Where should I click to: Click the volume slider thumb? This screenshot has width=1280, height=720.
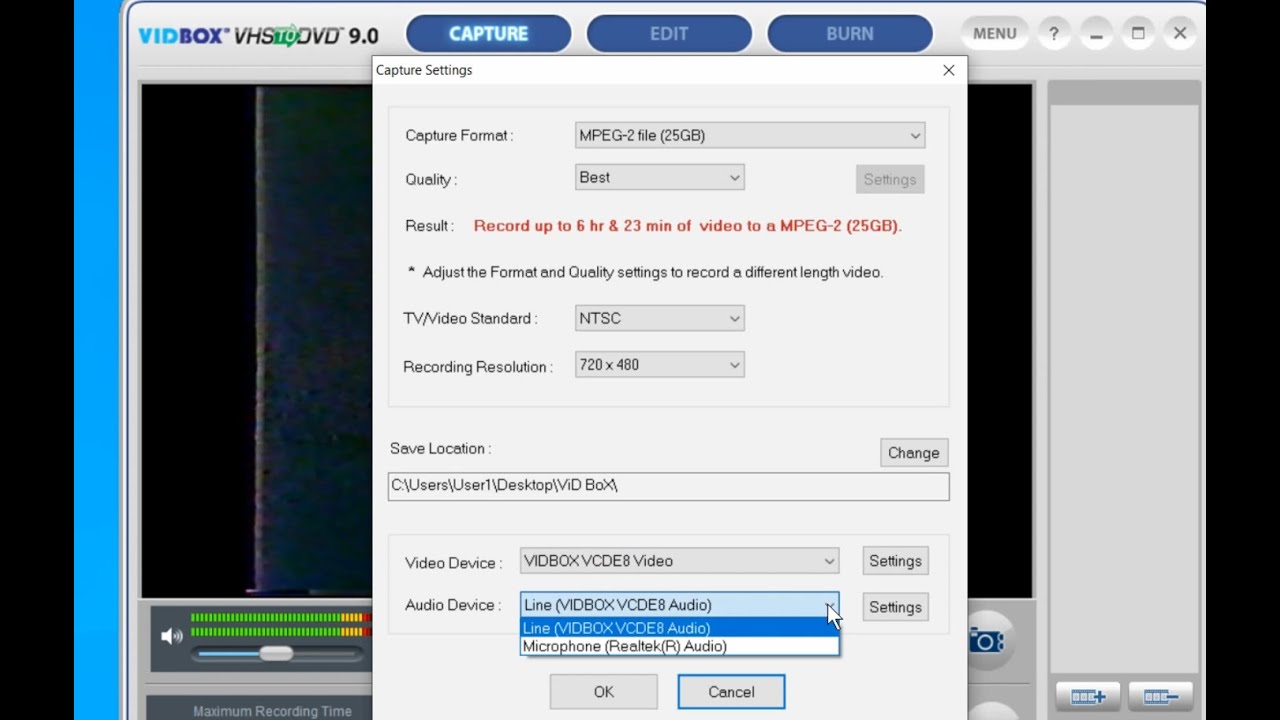276,653
